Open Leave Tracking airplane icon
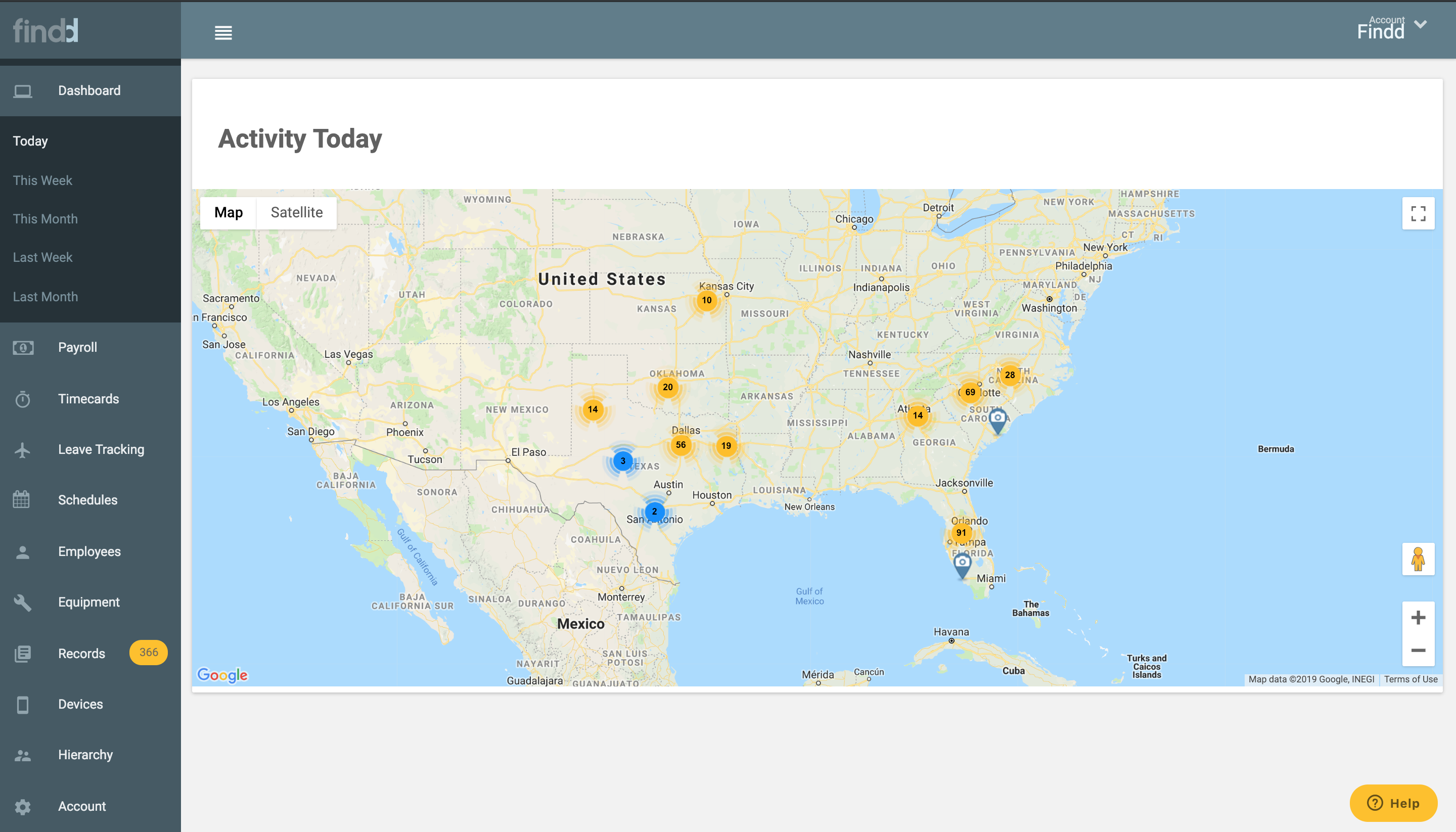Screen dimensions: 1456x832 point(23,450)
